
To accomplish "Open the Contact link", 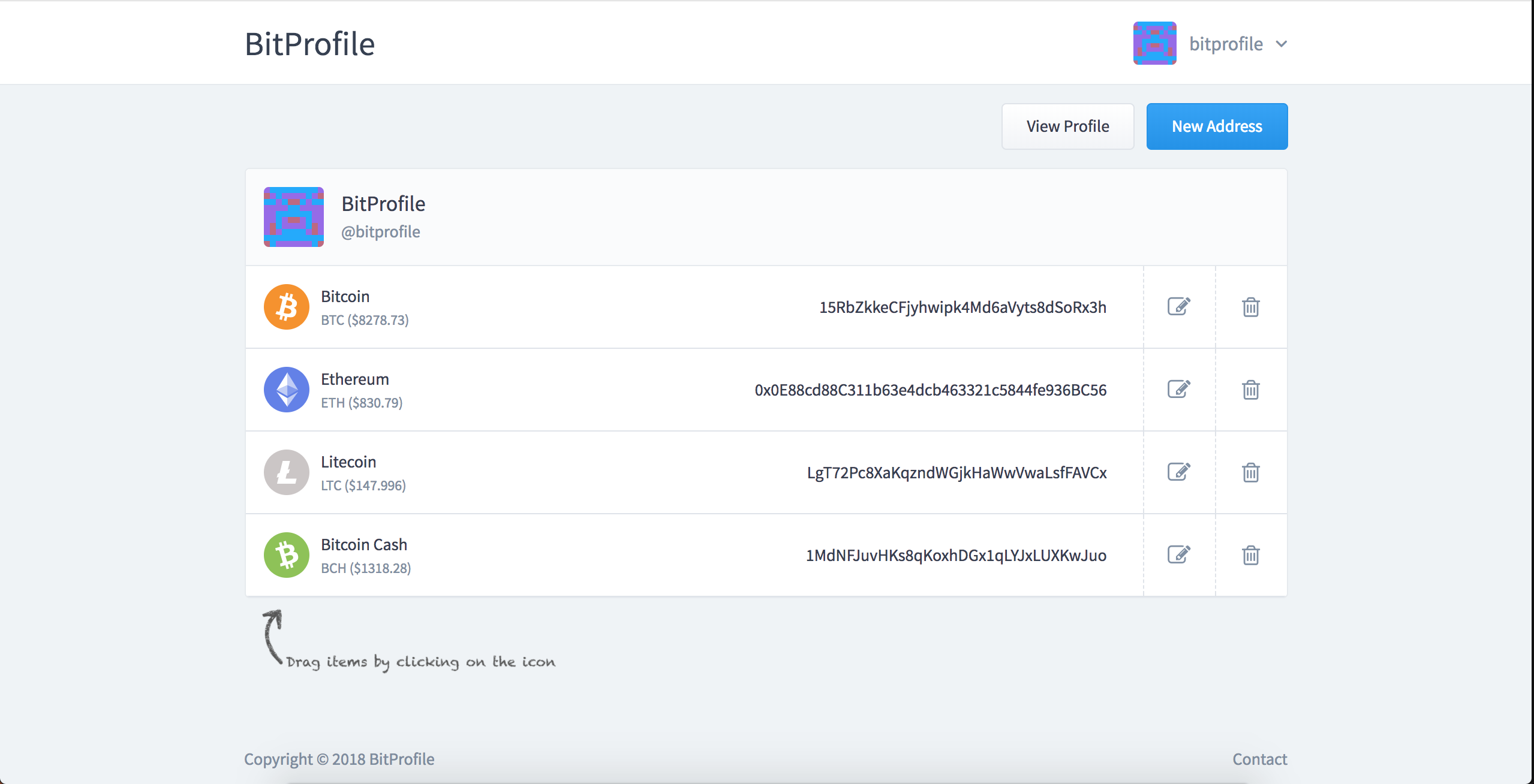I will [x=1259, y=759].
